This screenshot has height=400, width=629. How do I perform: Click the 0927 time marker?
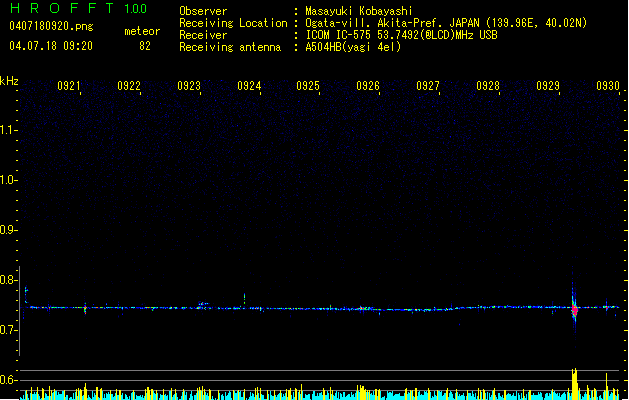point(428,86)
